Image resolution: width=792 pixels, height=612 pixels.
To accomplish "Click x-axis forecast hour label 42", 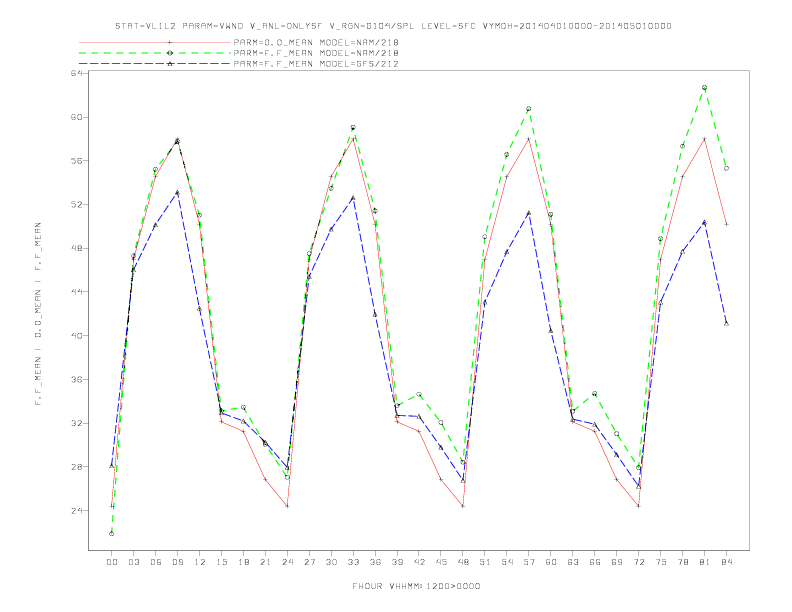I will coord(419,562).
